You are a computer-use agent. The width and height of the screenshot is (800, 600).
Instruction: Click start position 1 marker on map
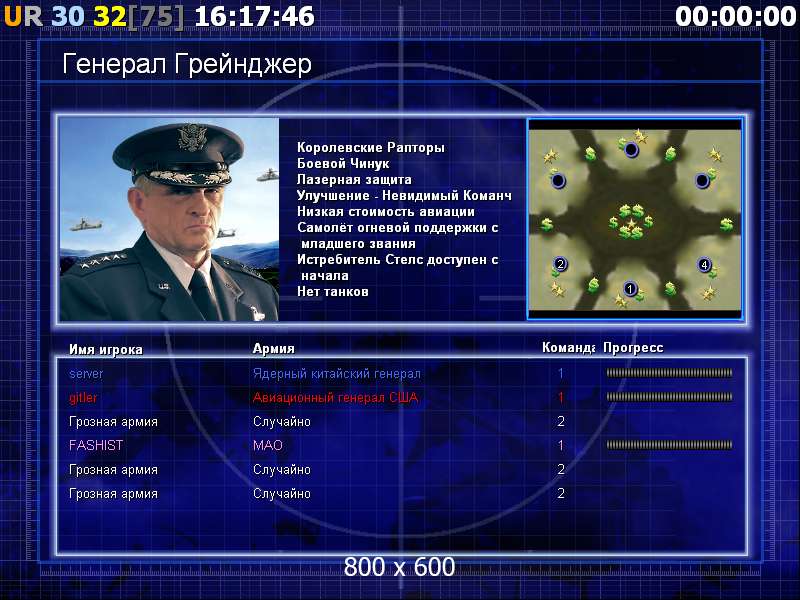point(630,289)
